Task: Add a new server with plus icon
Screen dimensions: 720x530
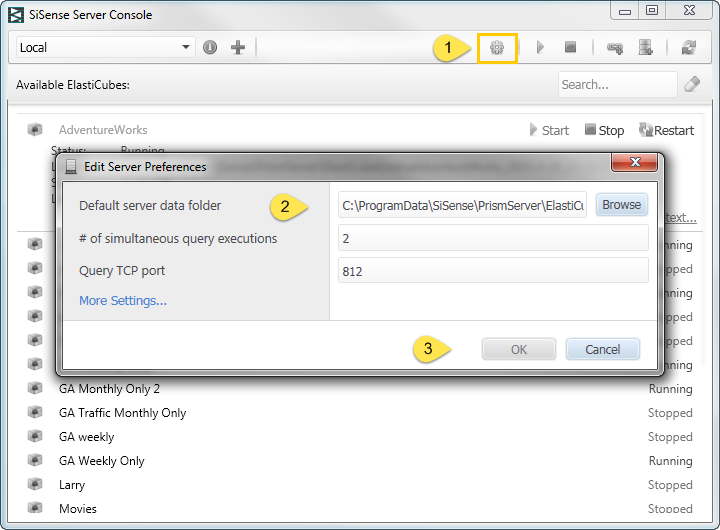Action: (238, 47)
